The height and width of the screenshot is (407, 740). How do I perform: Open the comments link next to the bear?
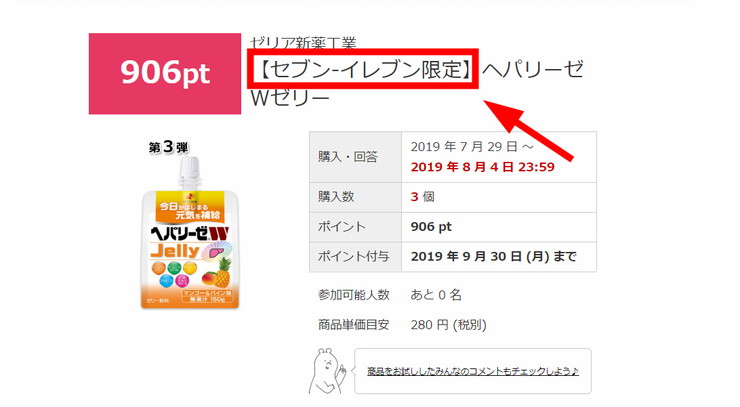click(473, 371)
